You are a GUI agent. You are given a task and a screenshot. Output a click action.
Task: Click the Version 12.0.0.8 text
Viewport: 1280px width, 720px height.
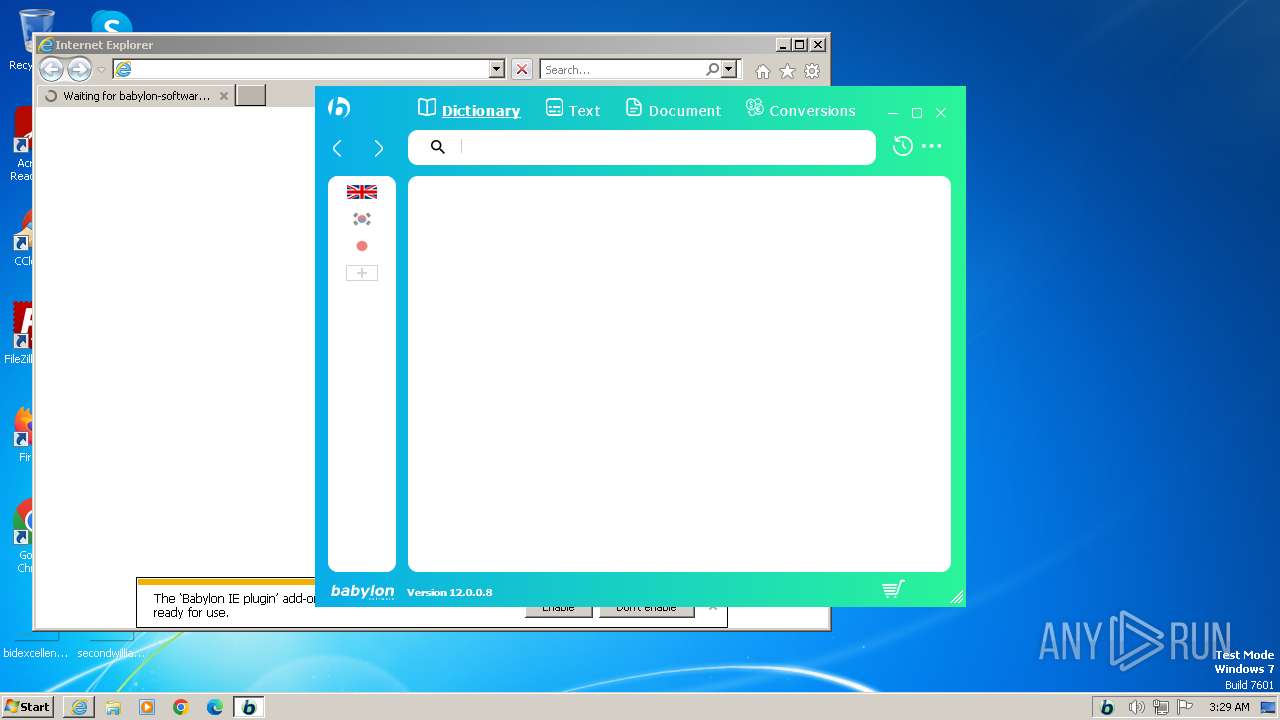449,592
